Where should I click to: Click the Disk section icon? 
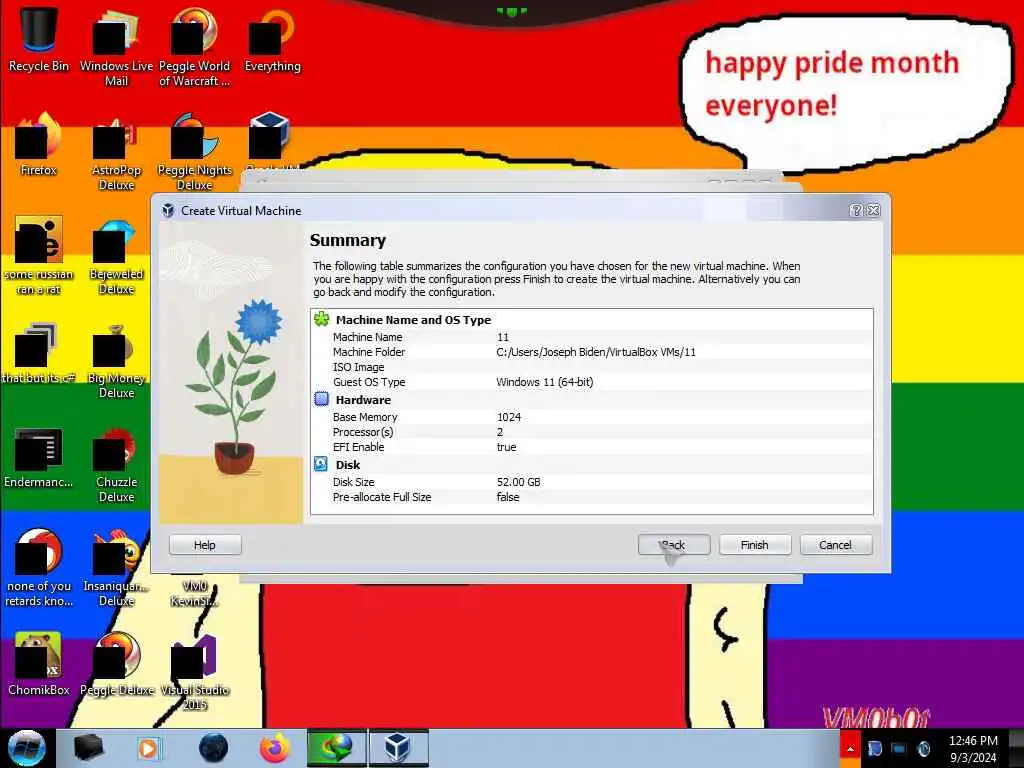[x=321, y=464]
